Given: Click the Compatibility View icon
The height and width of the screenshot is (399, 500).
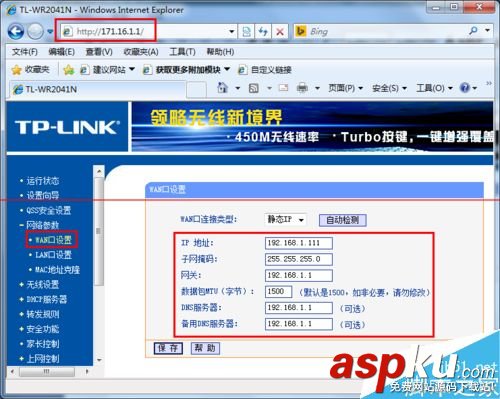Looking at the screenshot, I should pyautogui.click(x=246, y=32).
